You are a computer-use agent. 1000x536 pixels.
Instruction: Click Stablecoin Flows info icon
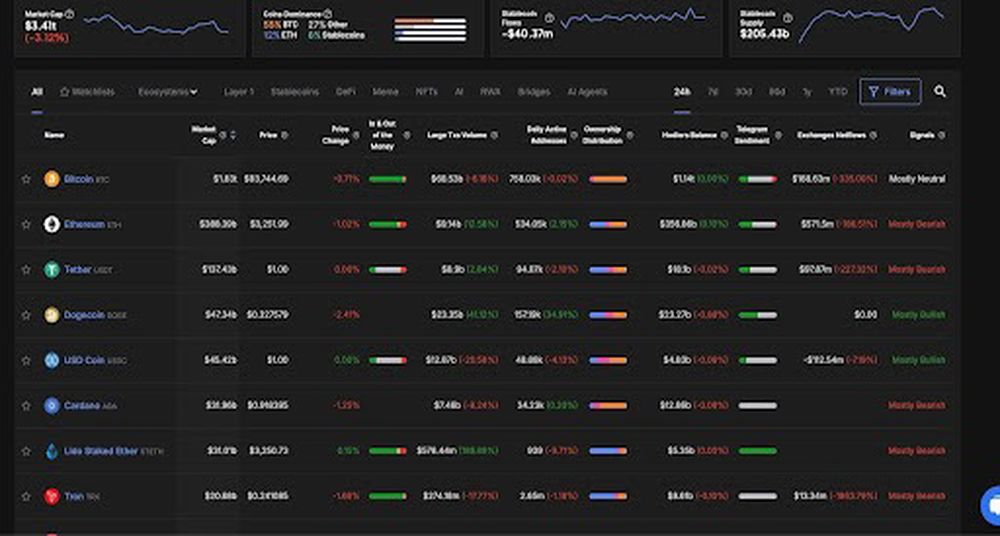click(549, 18)
